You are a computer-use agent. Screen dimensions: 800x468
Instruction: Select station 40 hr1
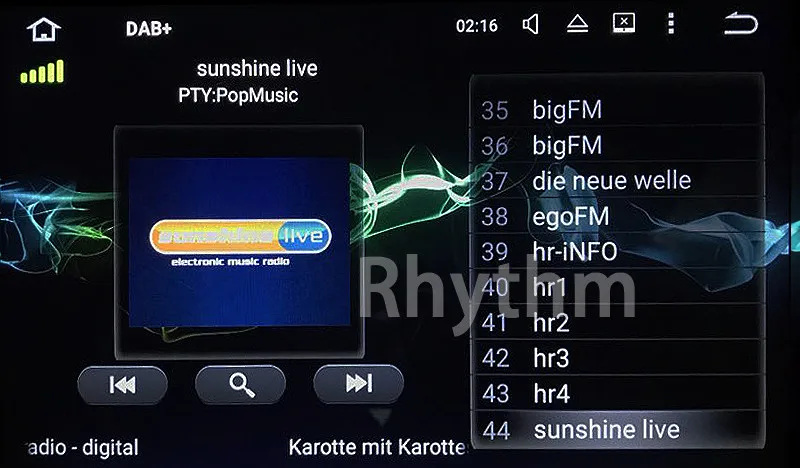coord(617,287)
